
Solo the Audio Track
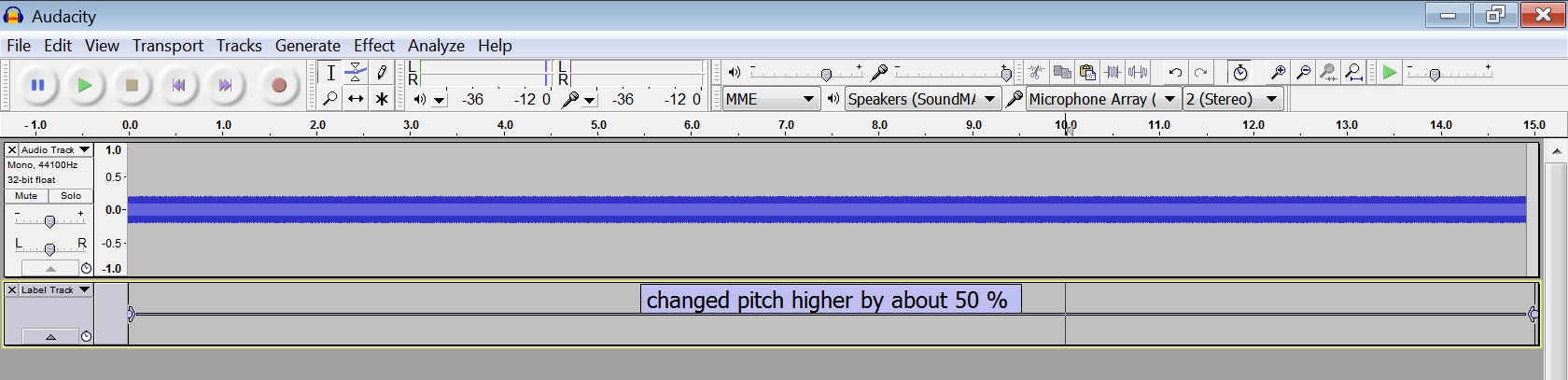pyautogui.click(x=71, y=196)
